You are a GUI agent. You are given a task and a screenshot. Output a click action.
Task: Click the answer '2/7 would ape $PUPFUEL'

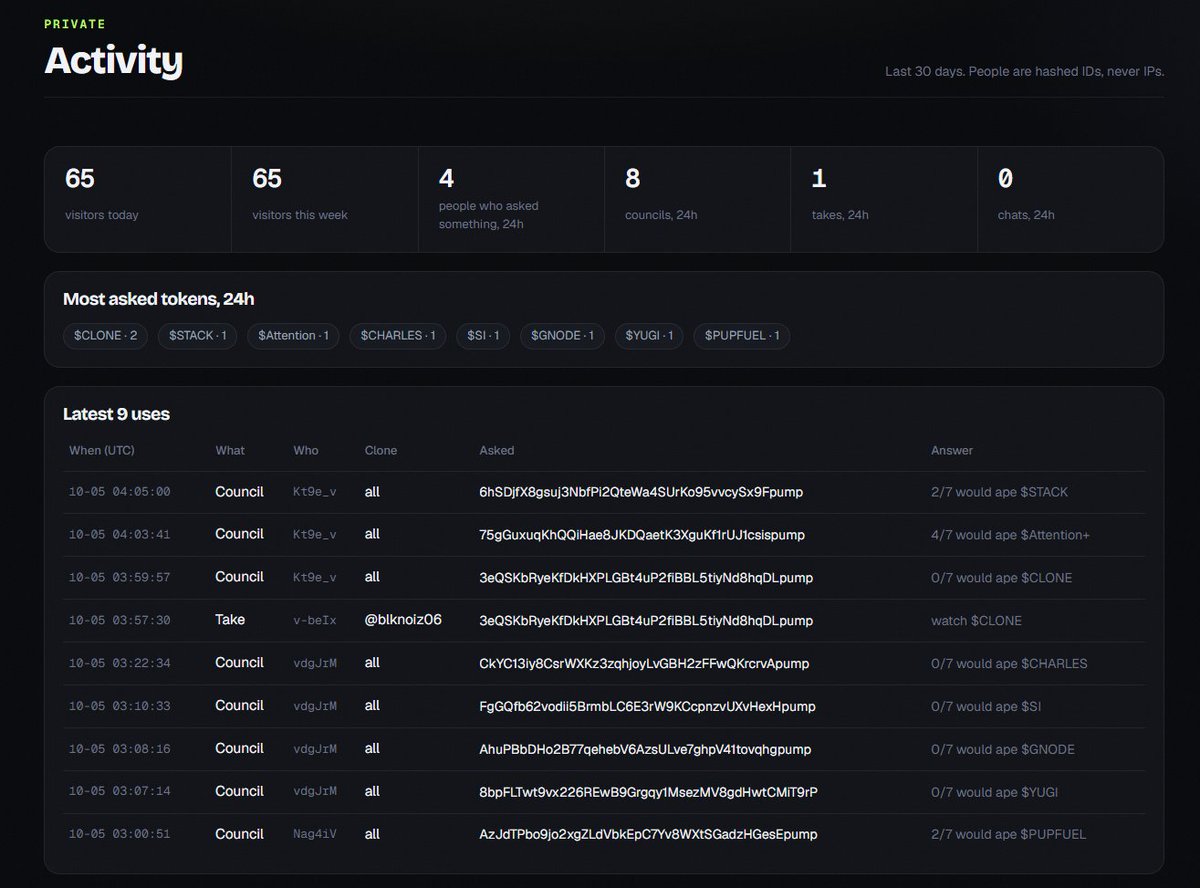tap(1008, 835)
